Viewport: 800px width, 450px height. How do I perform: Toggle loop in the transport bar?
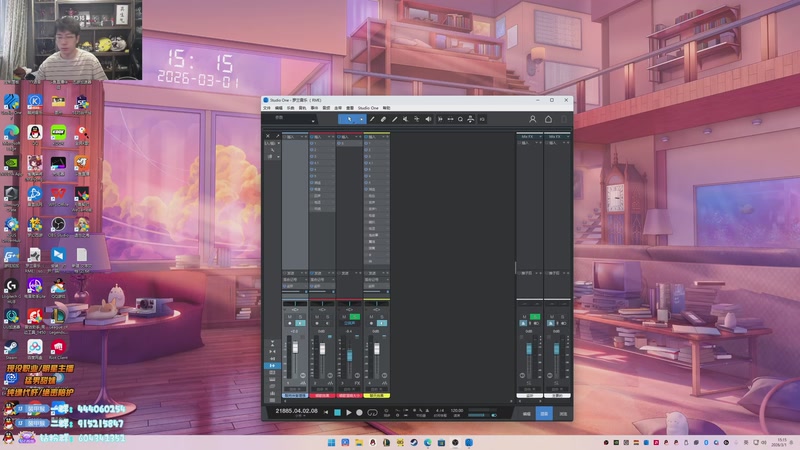pyautogui.click(x=372, y=412)
